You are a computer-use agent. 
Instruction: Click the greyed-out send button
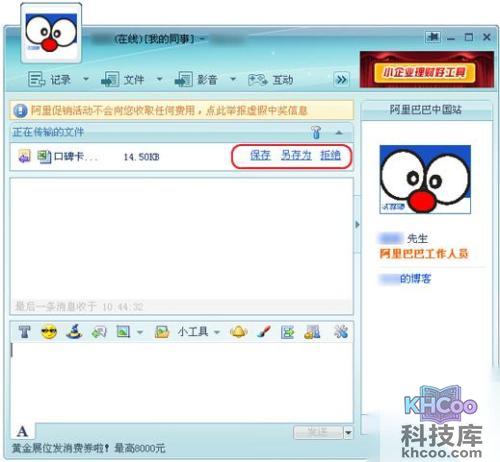coord(318,432)
